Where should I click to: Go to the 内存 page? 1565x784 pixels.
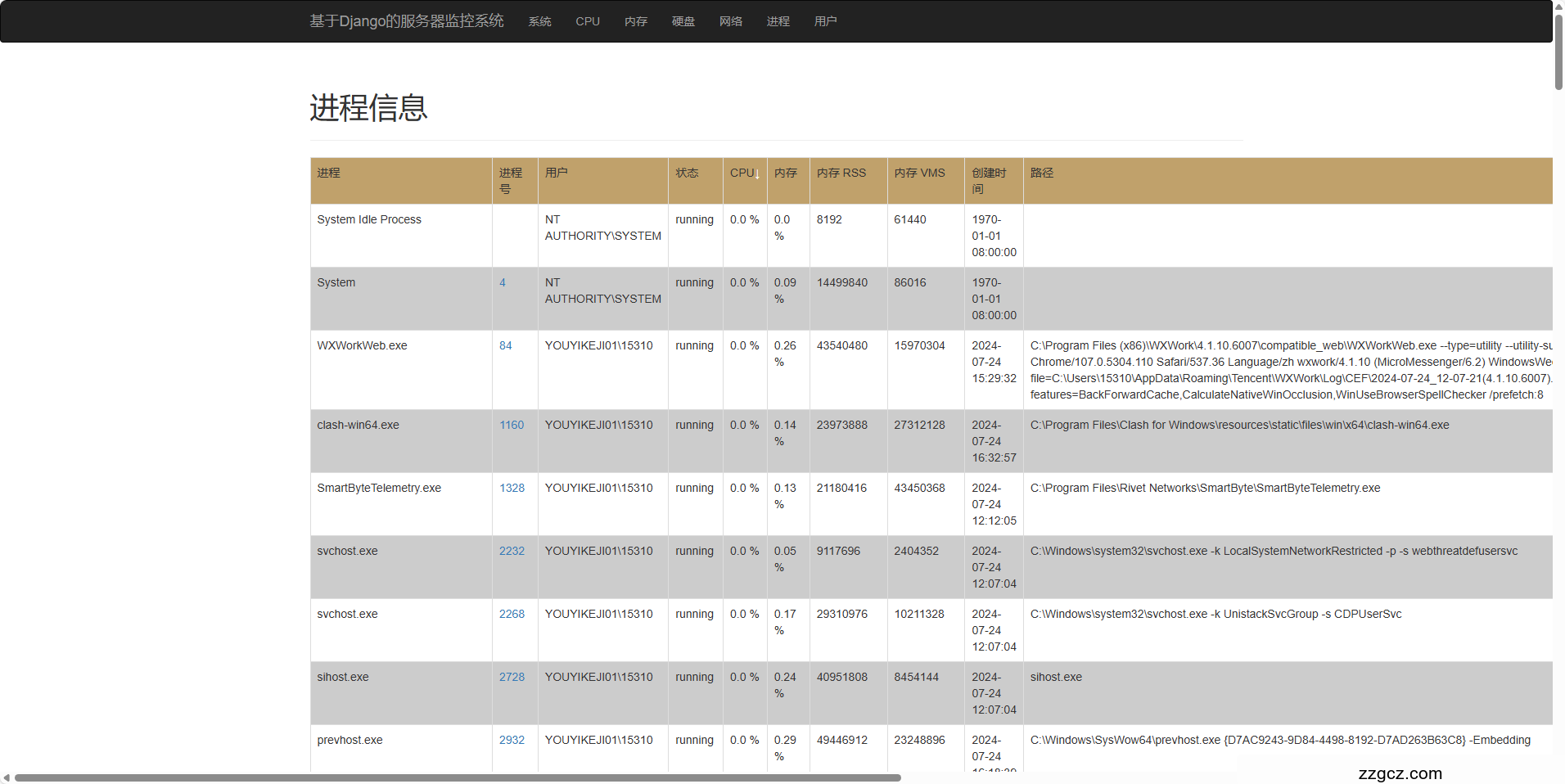pos(635,21)
